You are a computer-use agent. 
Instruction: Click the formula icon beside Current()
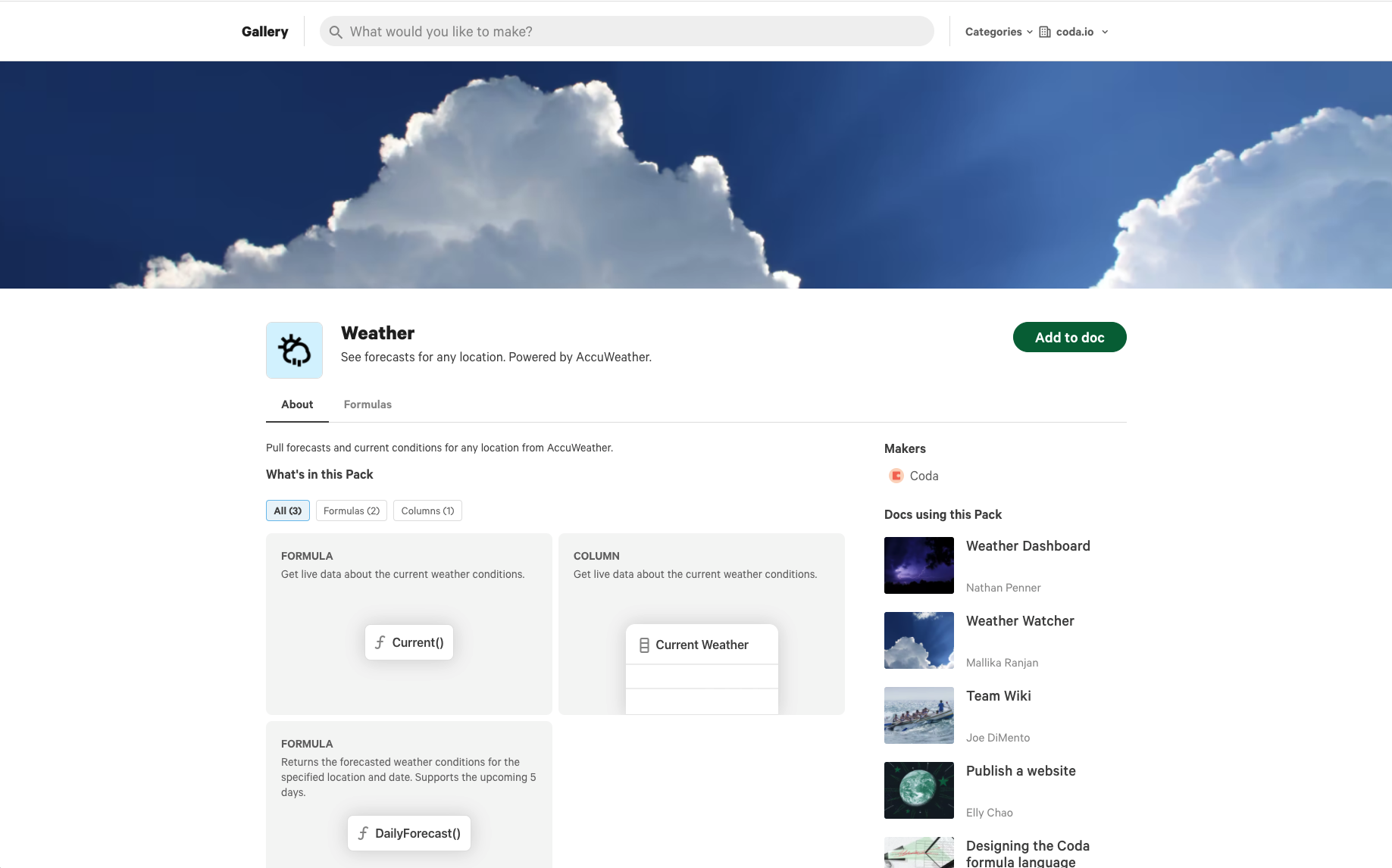(380, 642)
